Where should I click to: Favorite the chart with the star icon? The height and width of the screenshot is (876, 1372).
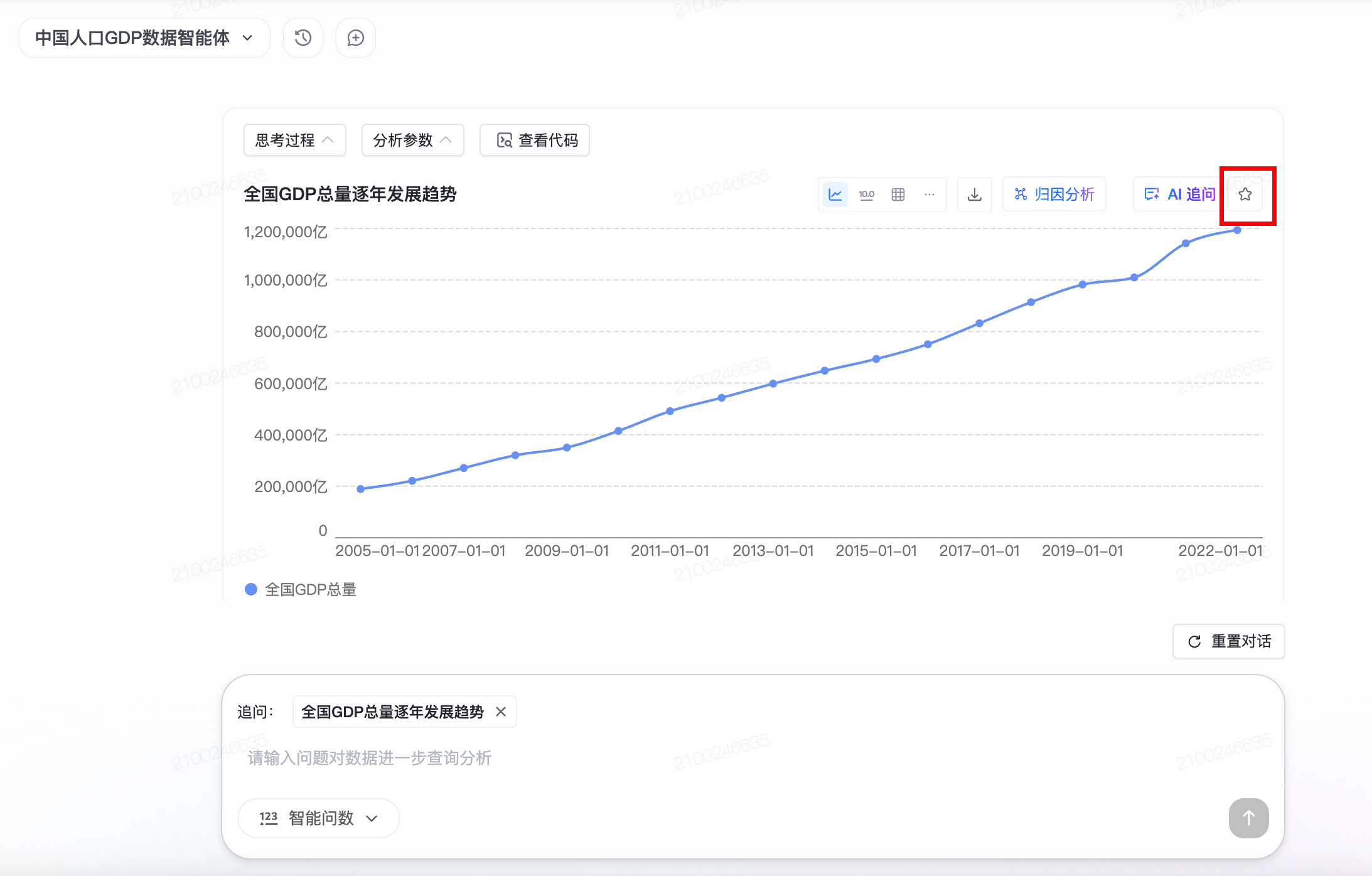(1245, 195)
